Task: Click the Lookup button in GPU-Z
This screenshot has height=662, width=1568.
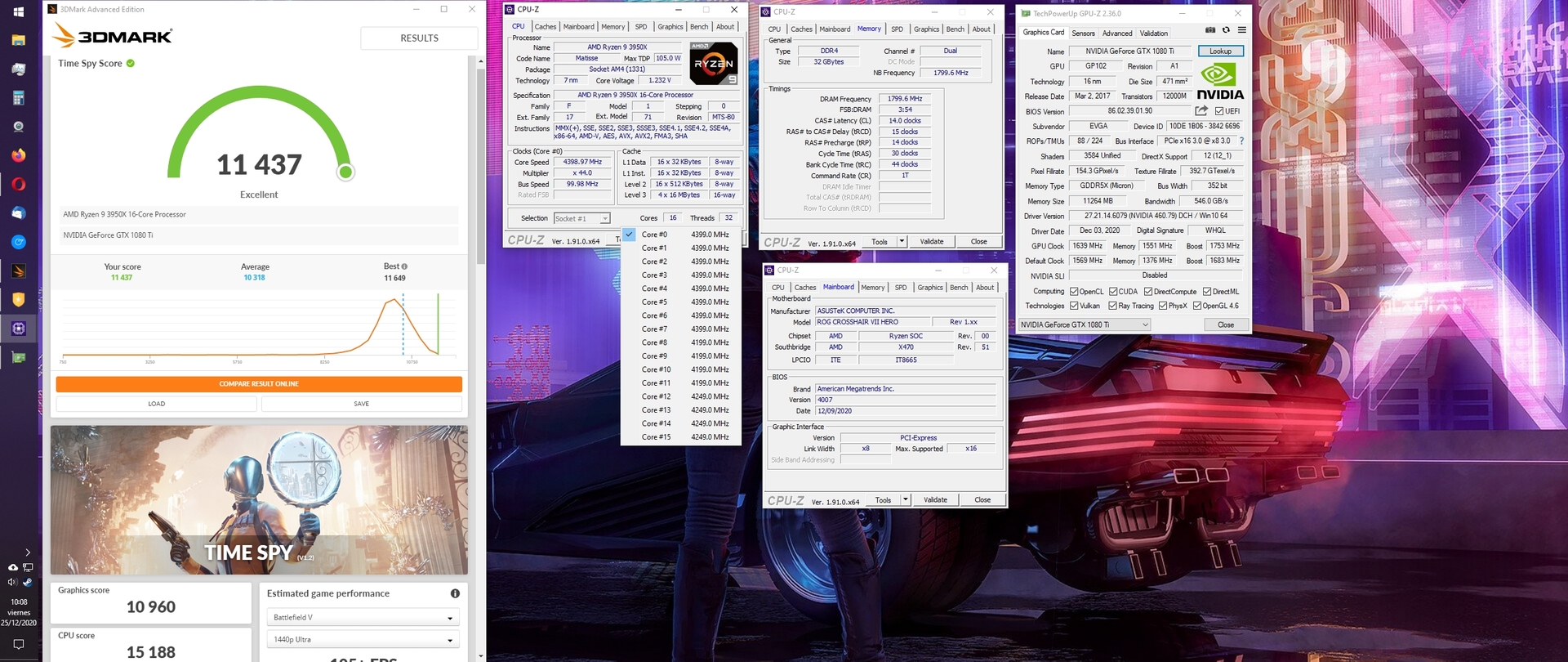Action: tap(1220, 51)
